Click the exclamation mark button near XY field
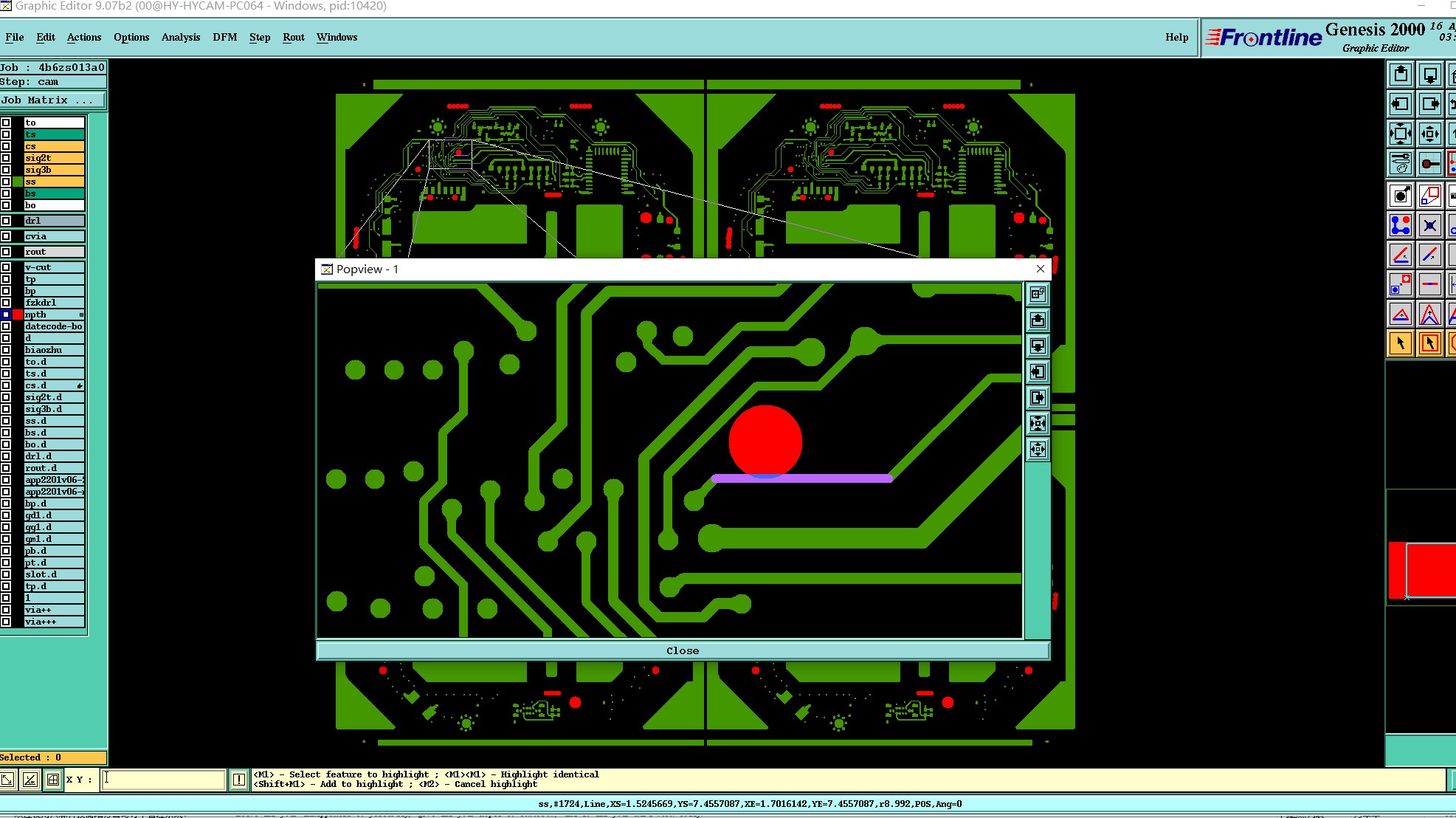1456x818 pixels. [239, 780]
